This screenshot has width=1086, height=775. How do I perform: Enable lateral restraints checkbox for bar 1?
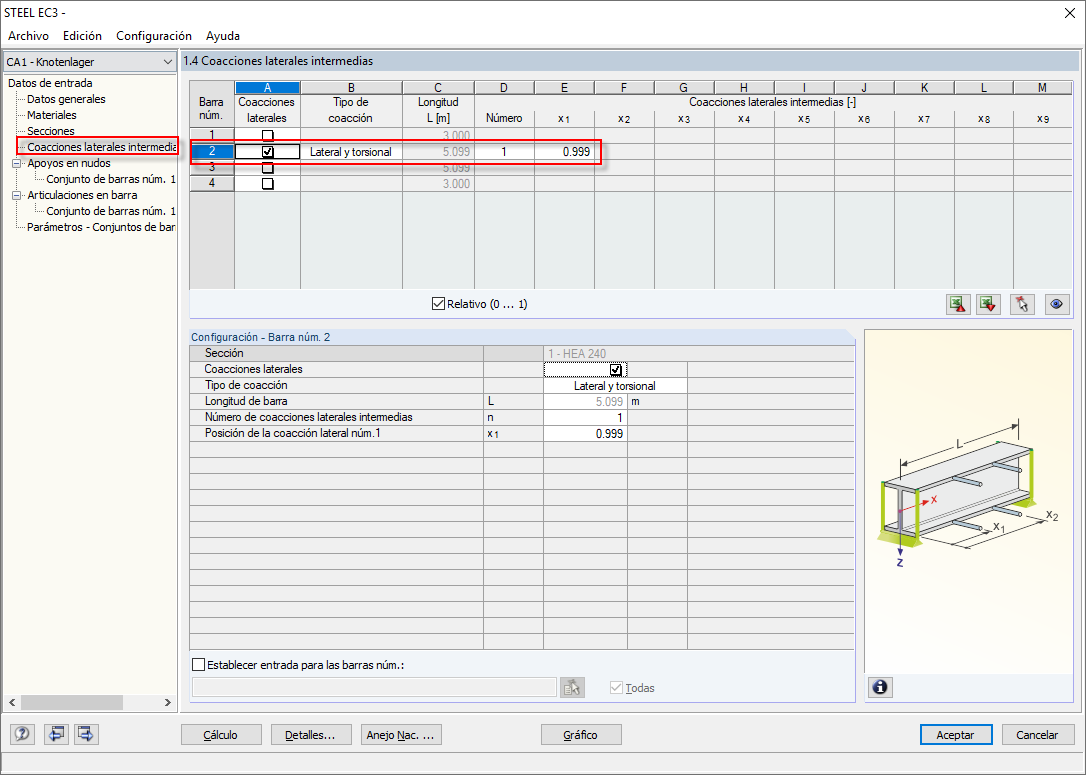(267, 136)
